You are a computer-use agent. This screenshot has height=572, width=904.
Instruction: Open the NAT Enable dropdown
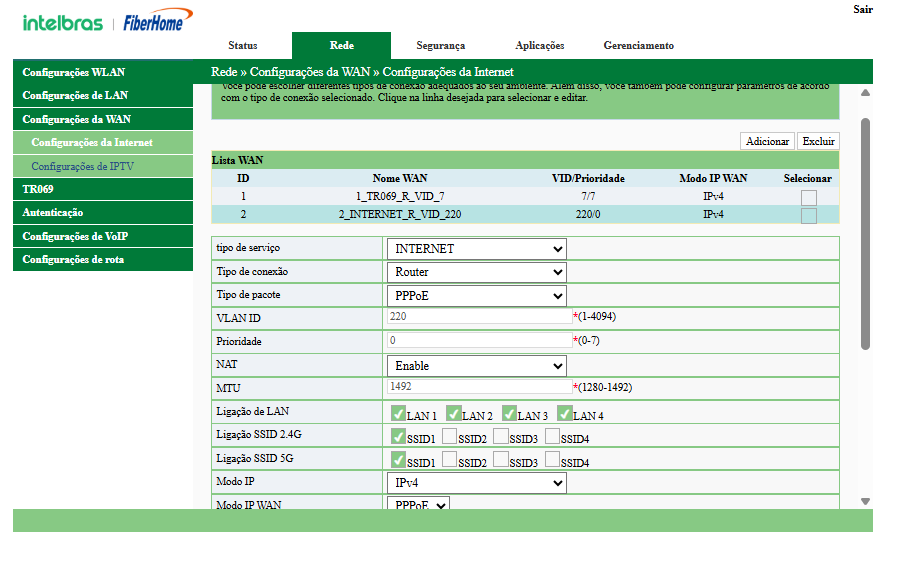pos(476,366)
